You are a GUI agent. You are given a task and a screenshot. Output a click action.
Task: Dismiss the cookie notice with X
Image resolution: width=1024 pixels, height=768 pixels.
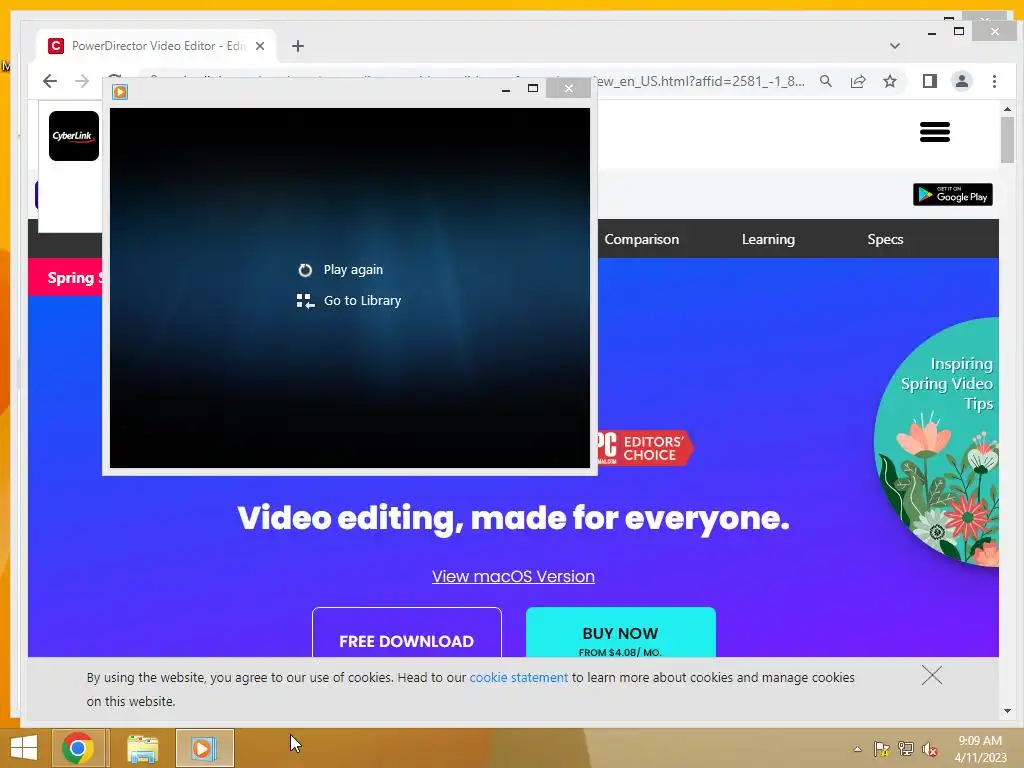(x=932, y=675)
